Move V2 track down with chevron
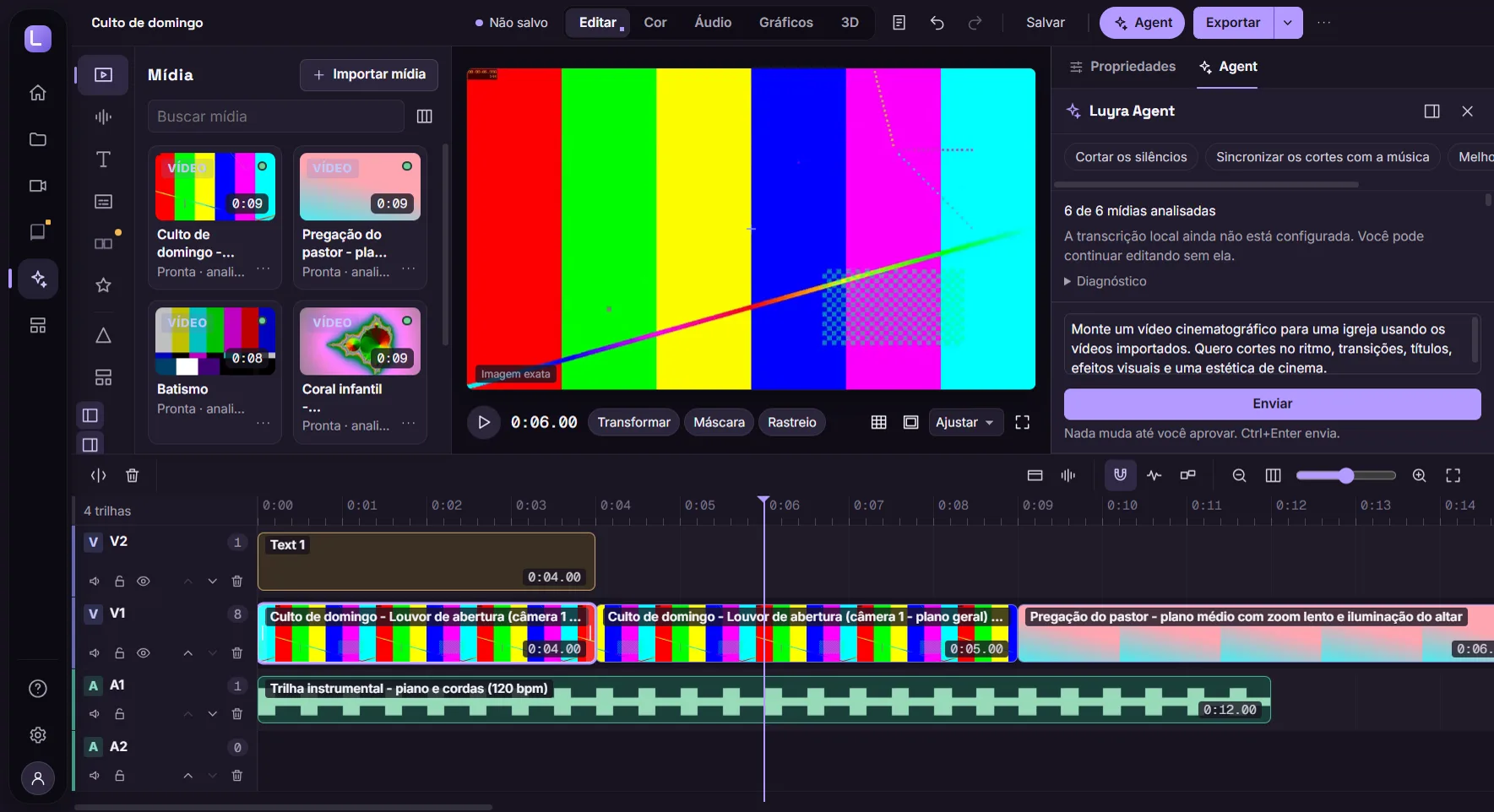1494x812 pixels. tap(213, 582)
